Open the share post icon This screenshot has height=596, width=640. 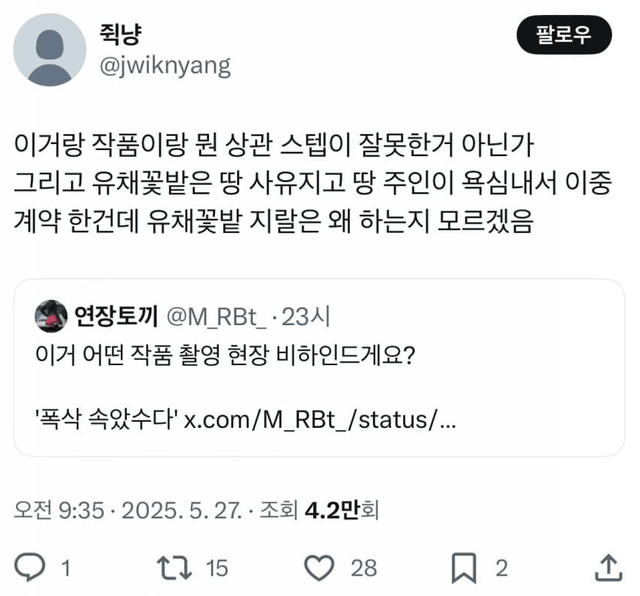pos(607,567)
